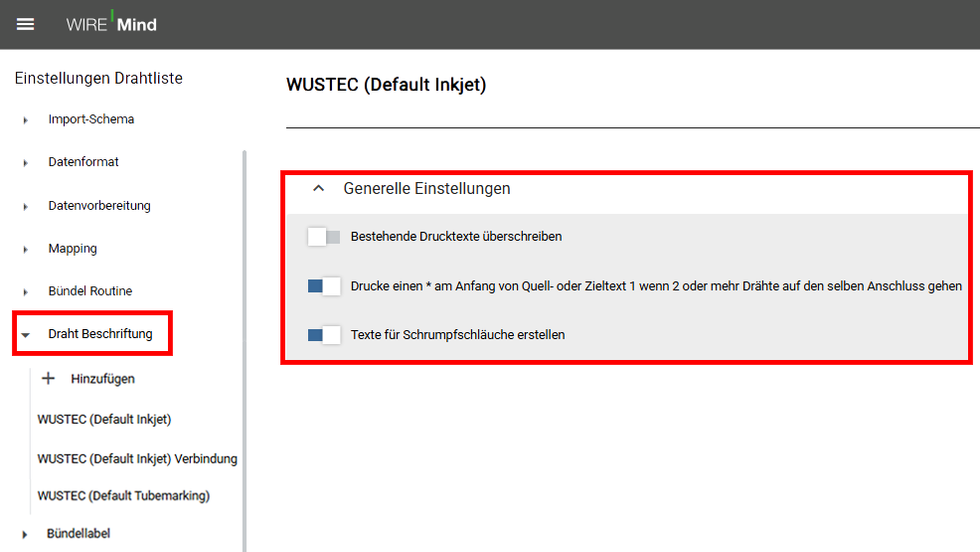980x552 pixels.
Task: Expand the Datenformat arrow
Action: click(x=25, y=163)
